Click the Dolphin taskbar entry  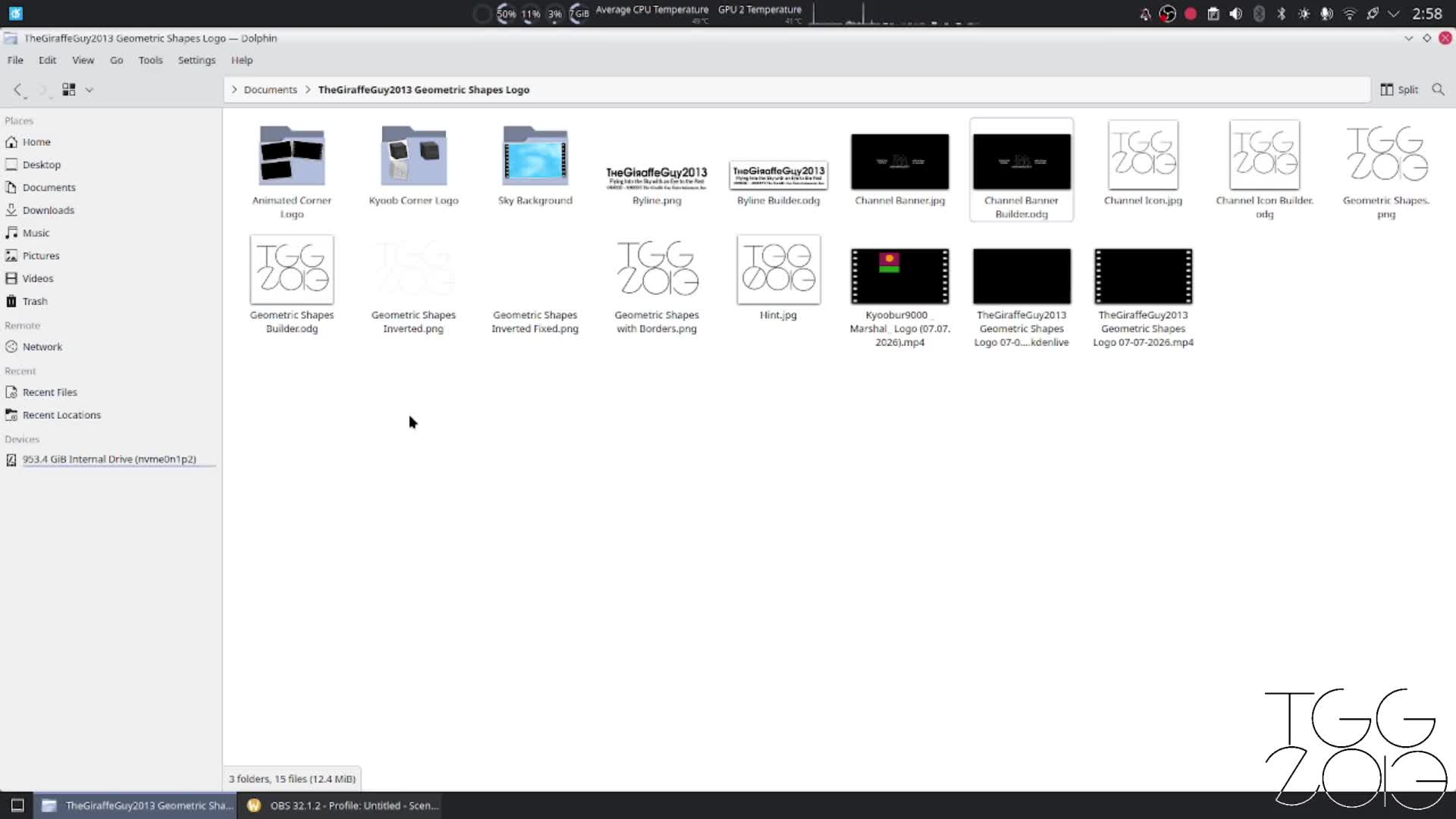pos(136,805)
